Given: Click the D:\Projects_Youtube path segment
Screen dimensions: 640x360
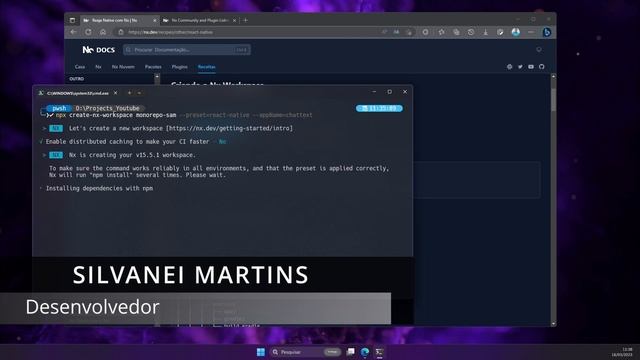Looking at the screenshot, I should [107, 108].
